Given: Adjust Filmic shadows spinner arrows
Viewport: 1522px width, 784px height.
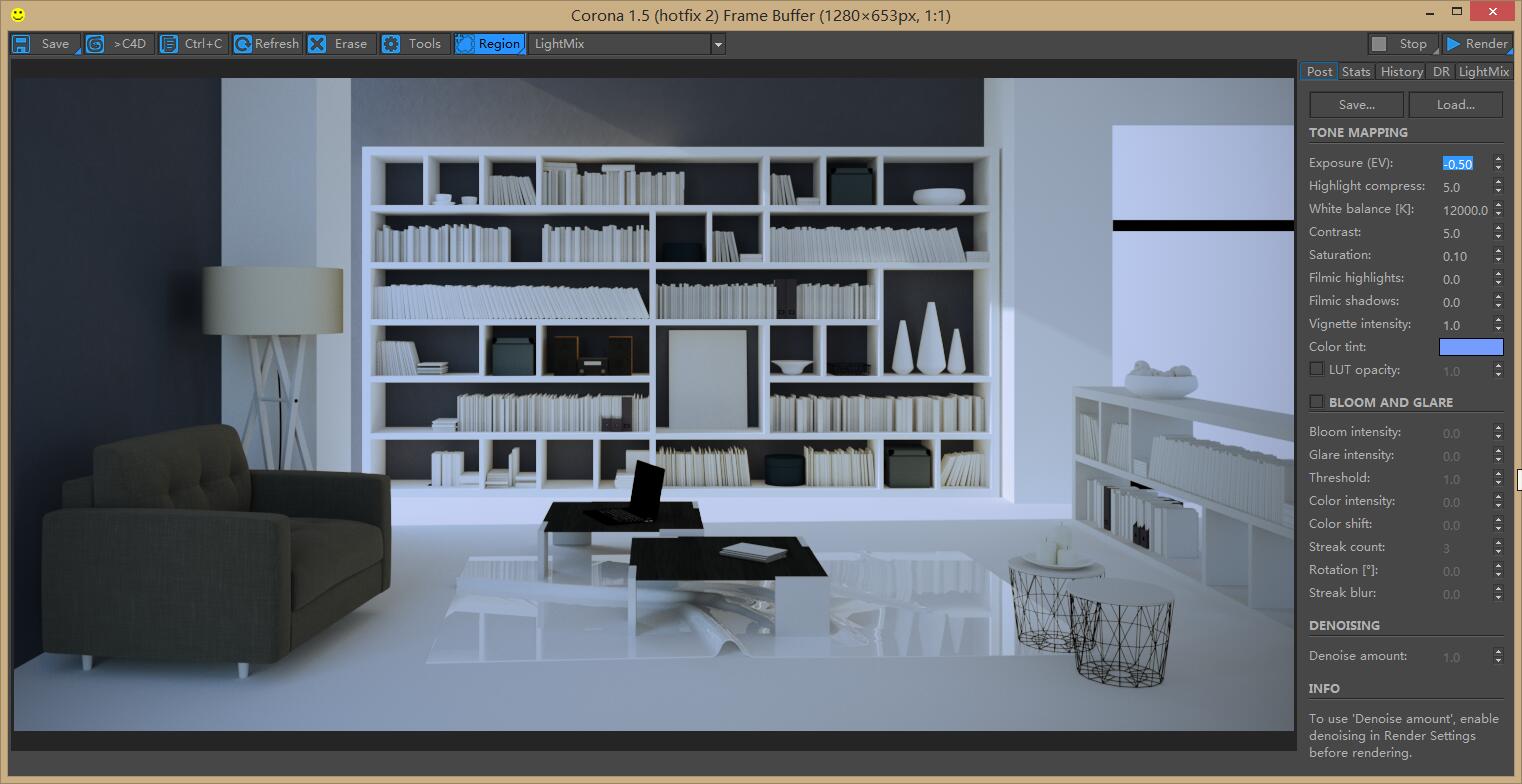Looking at the screenshot, I should pos(1498,301).
